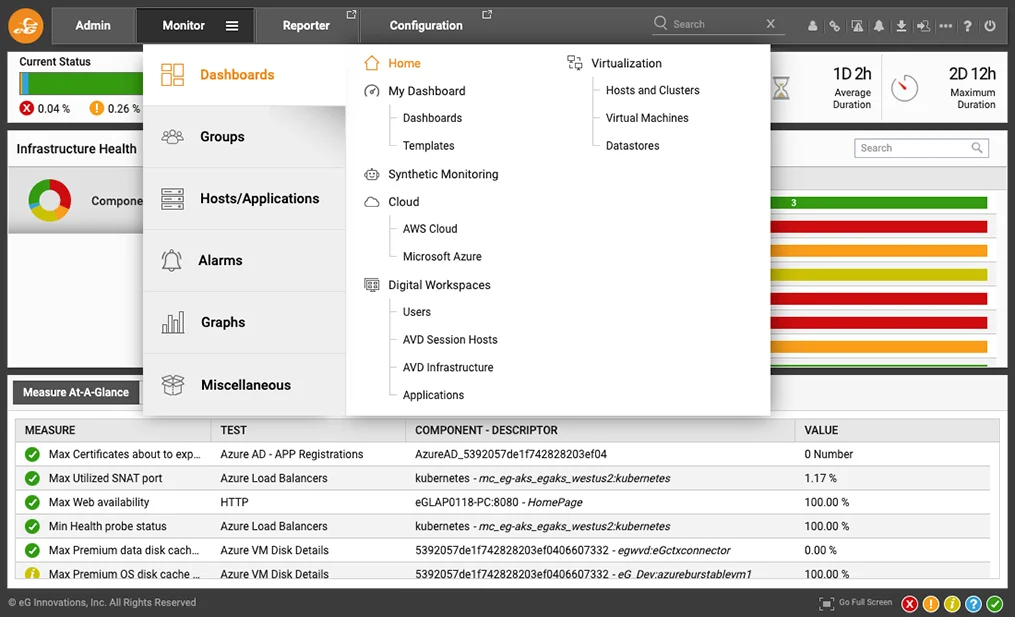Filter by yellow info status icon in footer
The width and height of the screenshot is (1015, 617).
tap(952, 603)
